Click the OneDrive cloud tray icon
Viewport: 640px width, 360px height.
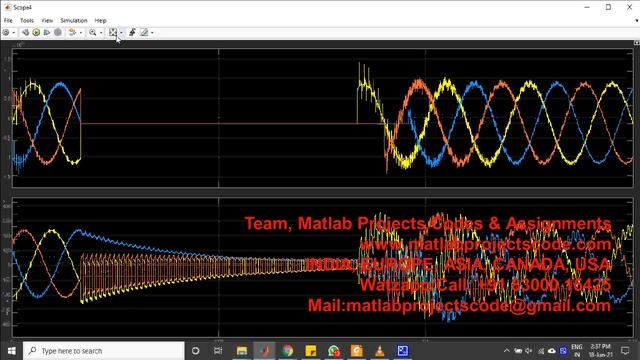pyautogui.click(x=552, y=351)
